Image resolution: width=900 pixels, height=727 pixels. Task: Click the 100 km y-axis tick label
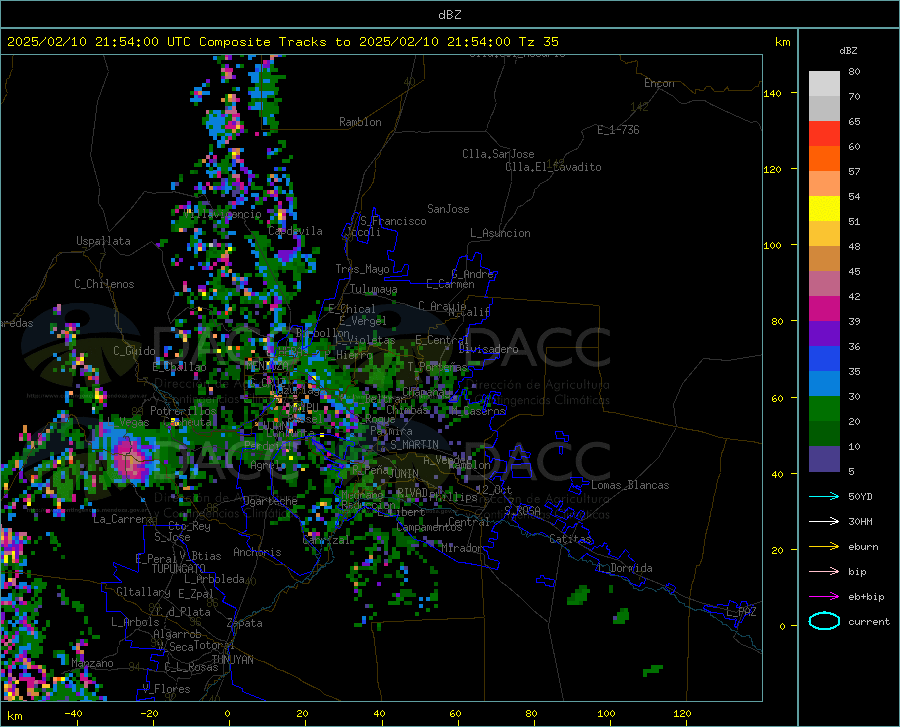[773, 246]
